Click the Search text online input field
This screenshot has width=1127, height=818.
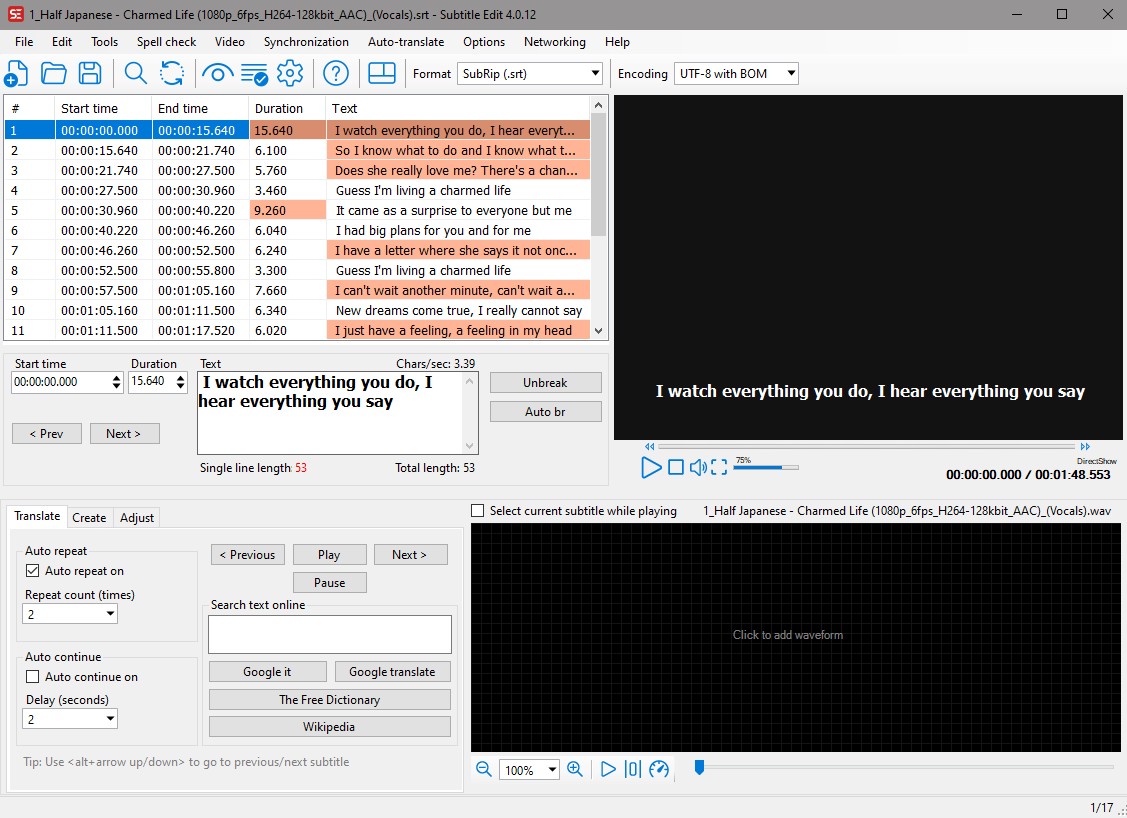330,634
